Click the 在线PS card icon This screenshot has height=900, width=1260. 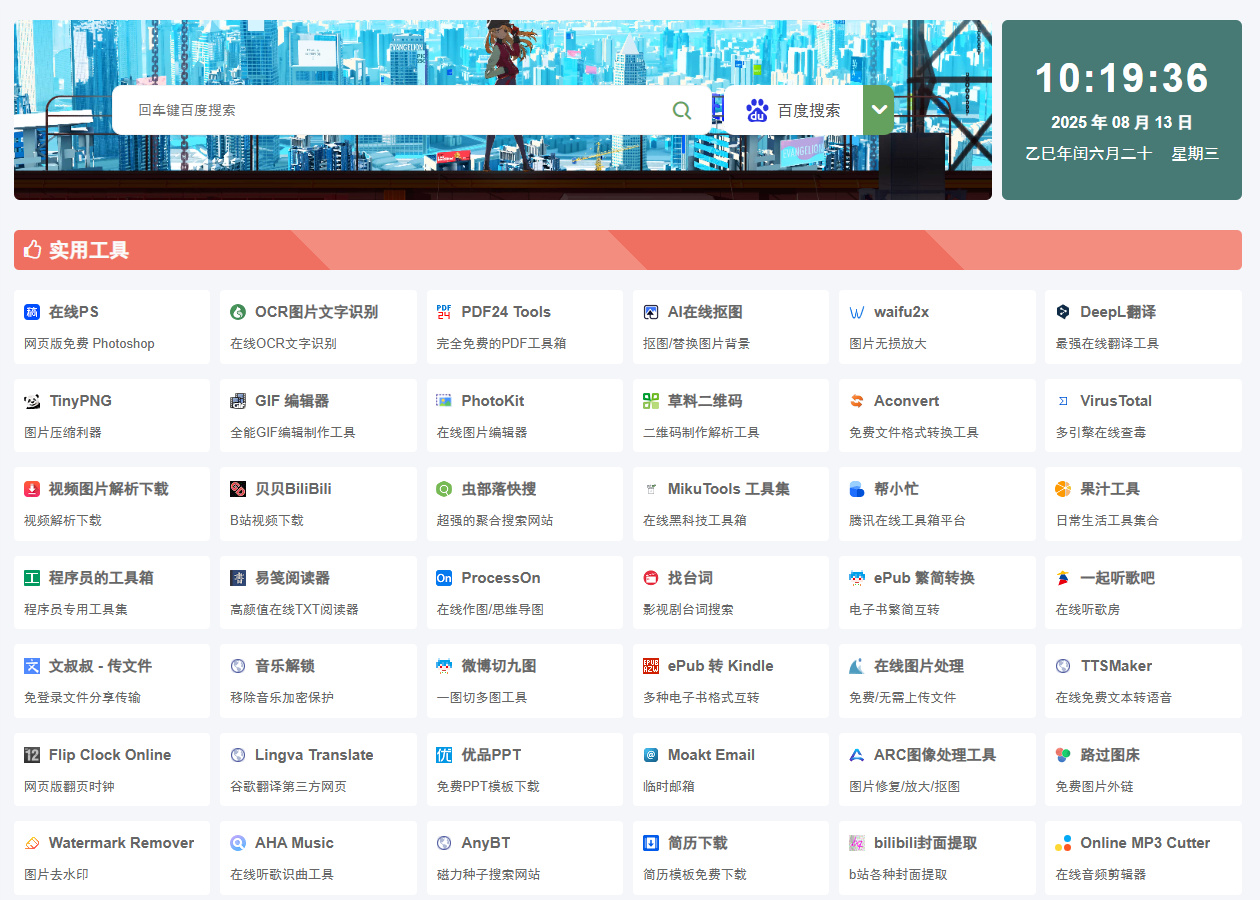click(x=32, y=312)
